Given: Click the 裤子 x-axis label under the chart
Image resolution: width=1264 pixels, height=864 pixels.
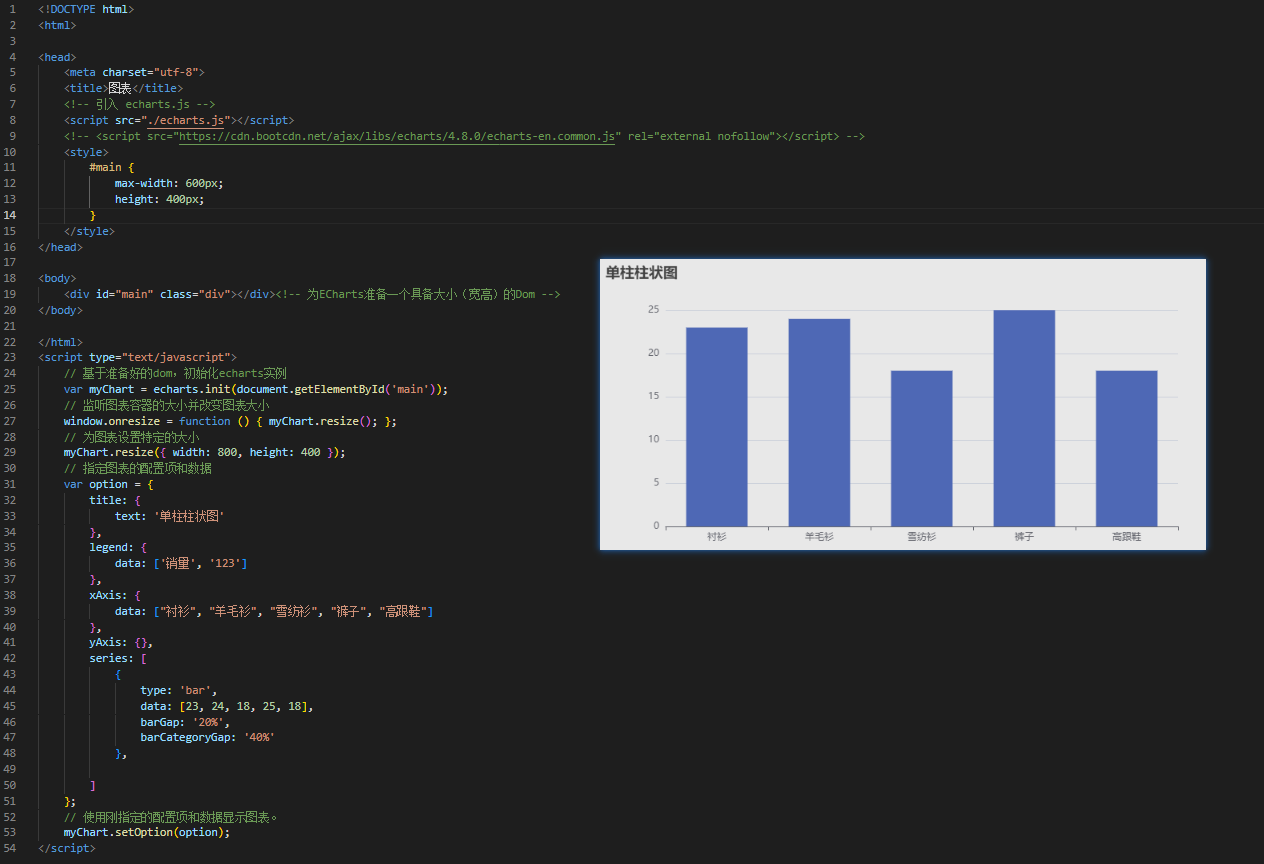Looking at the screenshot, I should click(1024, 537).
